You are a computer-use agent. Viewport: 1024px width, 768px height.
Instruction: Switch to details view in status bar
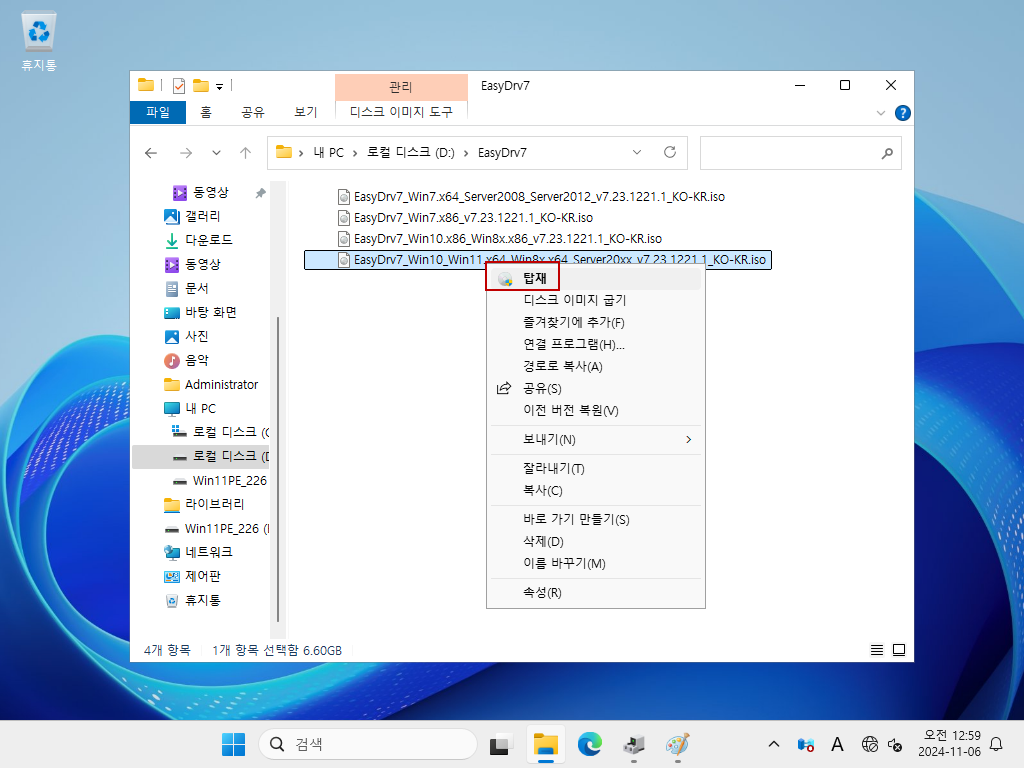877,650
